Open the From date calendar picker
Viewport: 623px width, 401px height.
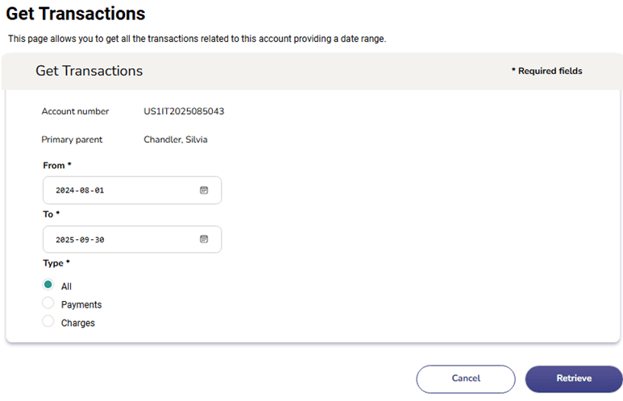click(x=203, y=190)
